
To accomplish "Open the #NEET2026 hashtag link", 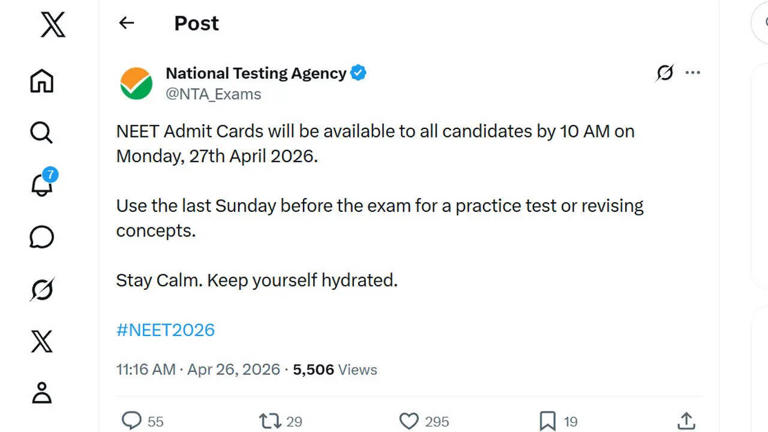I will [165, 330].
